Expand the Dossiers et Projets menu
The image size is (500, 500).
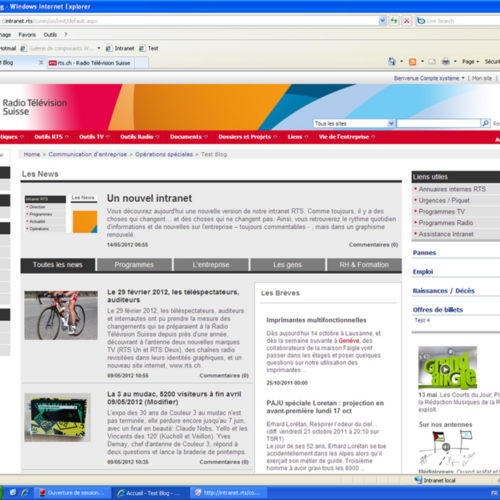(248, 137)
